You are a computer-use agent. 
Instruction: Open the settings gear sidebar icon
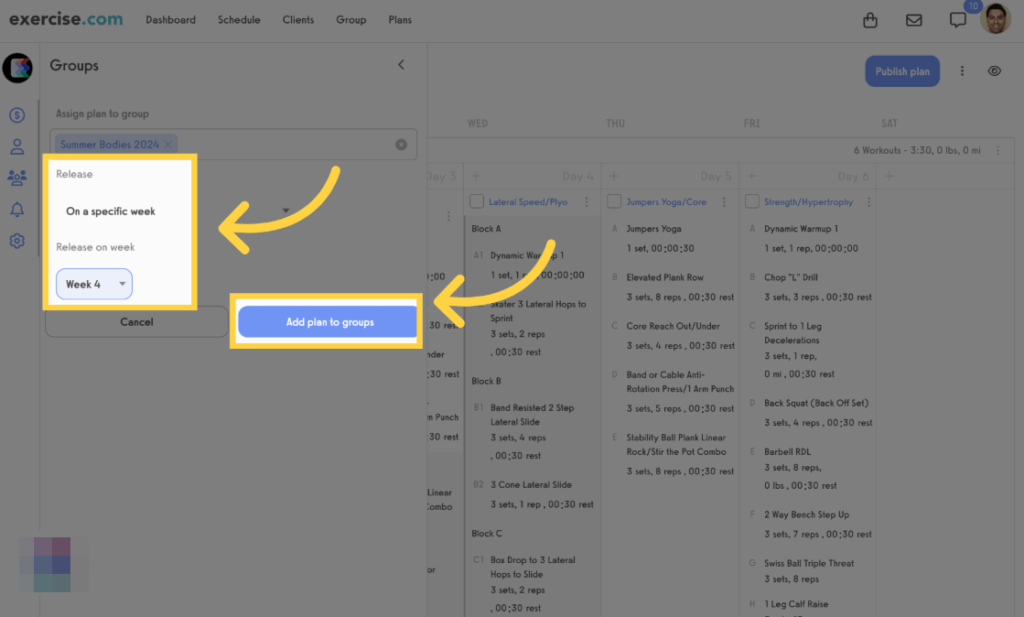click(17, 241)
